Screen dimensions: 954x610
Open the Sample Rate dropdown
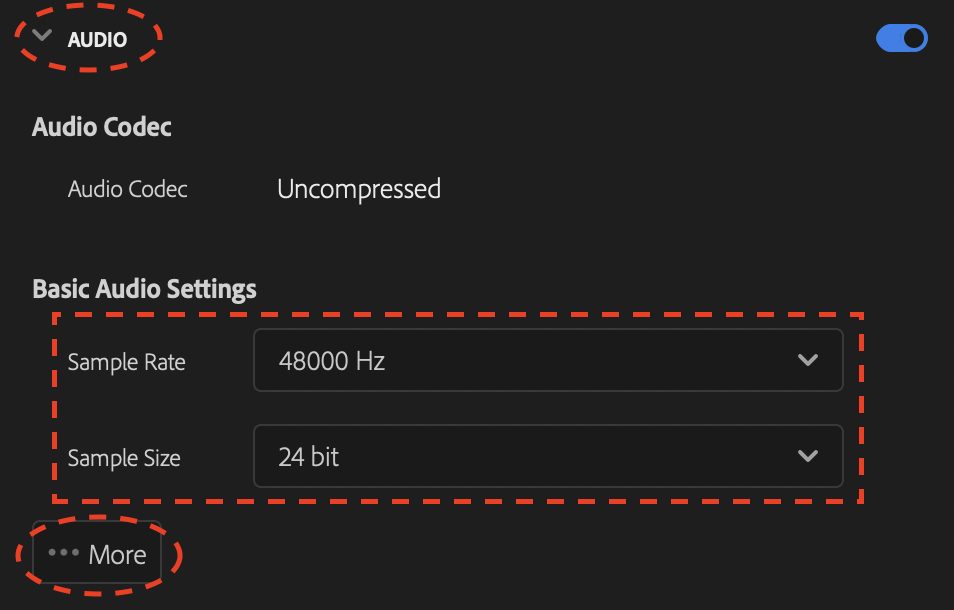point(548,360)
